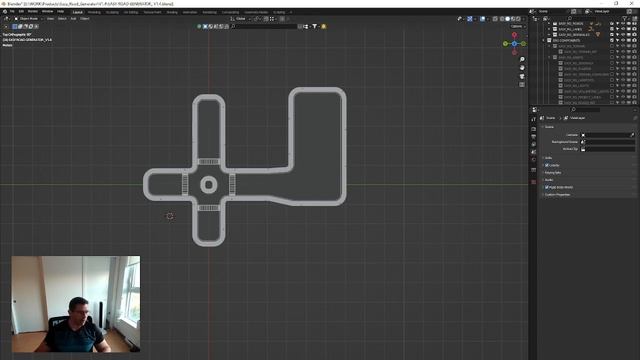Toggle render camera icon for ERG COMPONENTS
Image resolution: width=640 pixels, height=360 pixels.
tap(634, 40)
